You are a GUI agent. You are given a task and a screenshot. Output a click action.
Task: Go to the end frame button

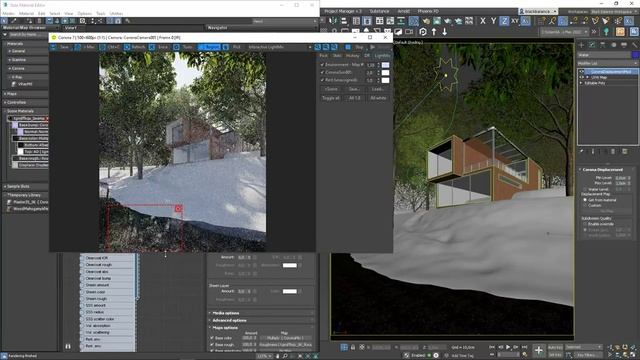pyautogui.click(x=524, y=347)
